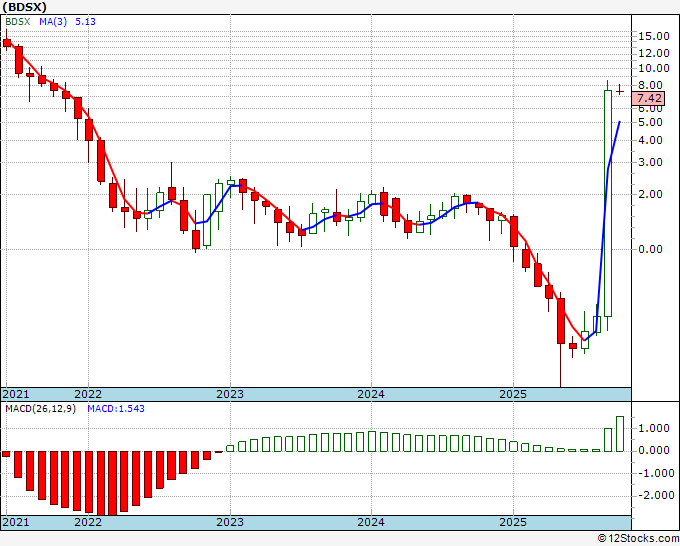680x546 pixels.
Task: Click the 5.00 price axis label
Action: pyautogui.click(x=650, y=122)
